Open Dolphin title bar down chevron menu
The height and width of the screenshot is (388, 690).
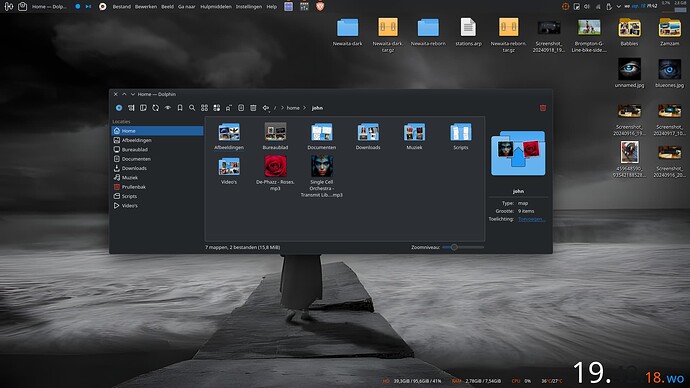132,94
